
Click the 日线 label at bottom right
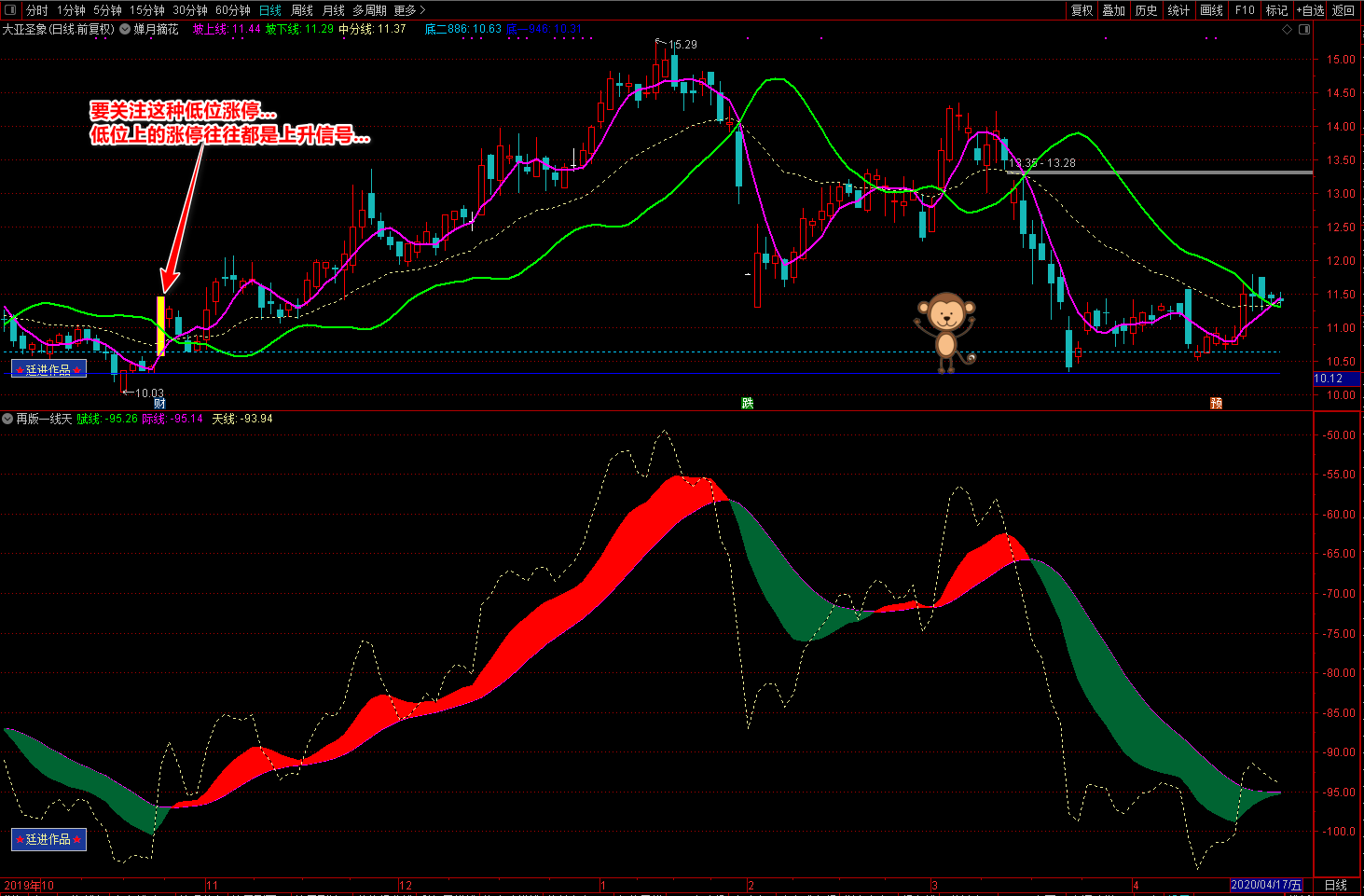pos(1336,885)
